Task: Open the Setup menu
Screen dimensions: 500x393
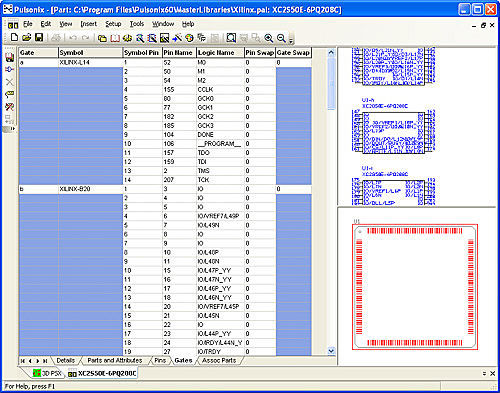Action: click(113, 24)
